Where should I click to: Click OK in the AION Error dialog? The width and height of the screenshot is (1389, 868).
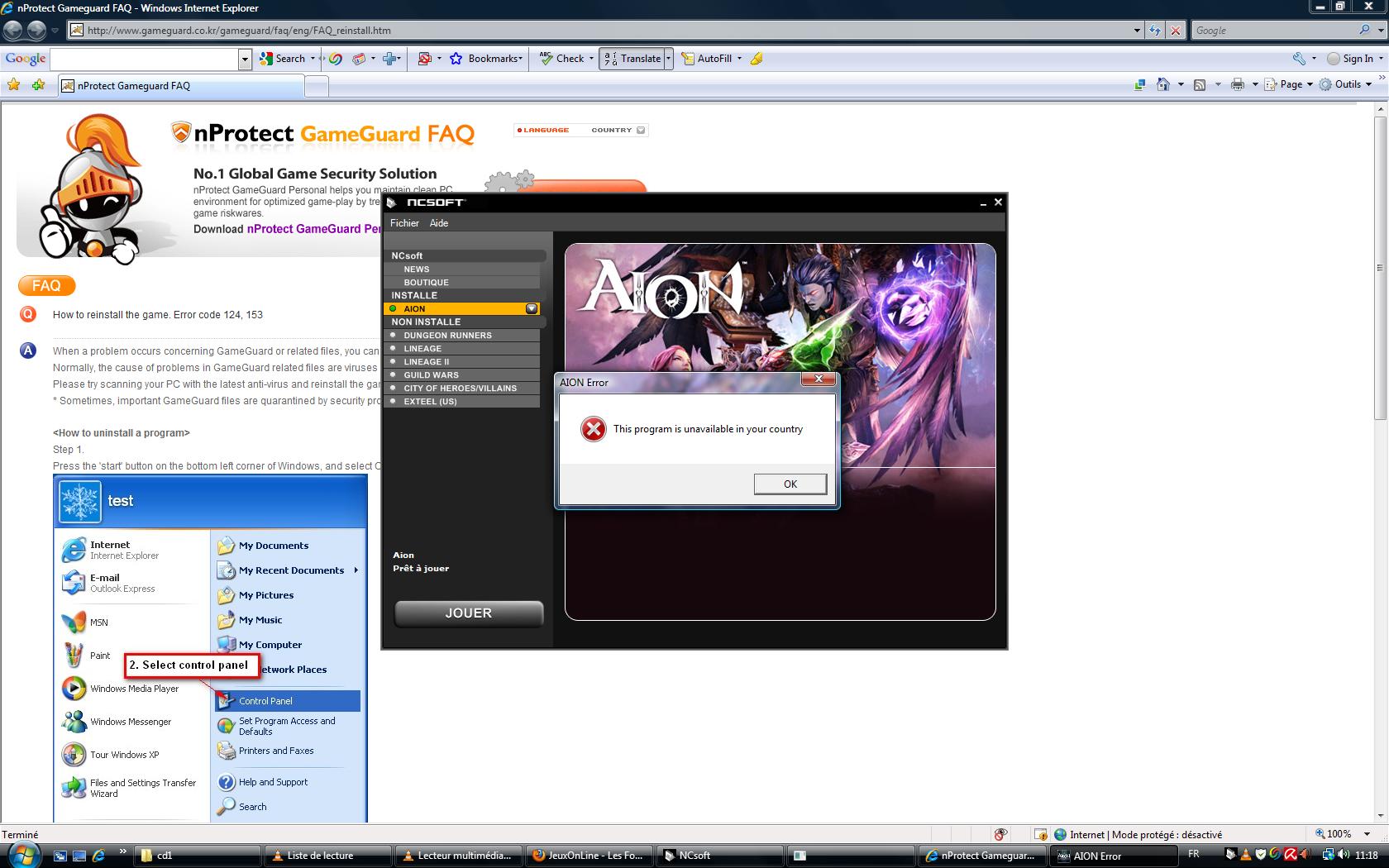click(790, 484)
